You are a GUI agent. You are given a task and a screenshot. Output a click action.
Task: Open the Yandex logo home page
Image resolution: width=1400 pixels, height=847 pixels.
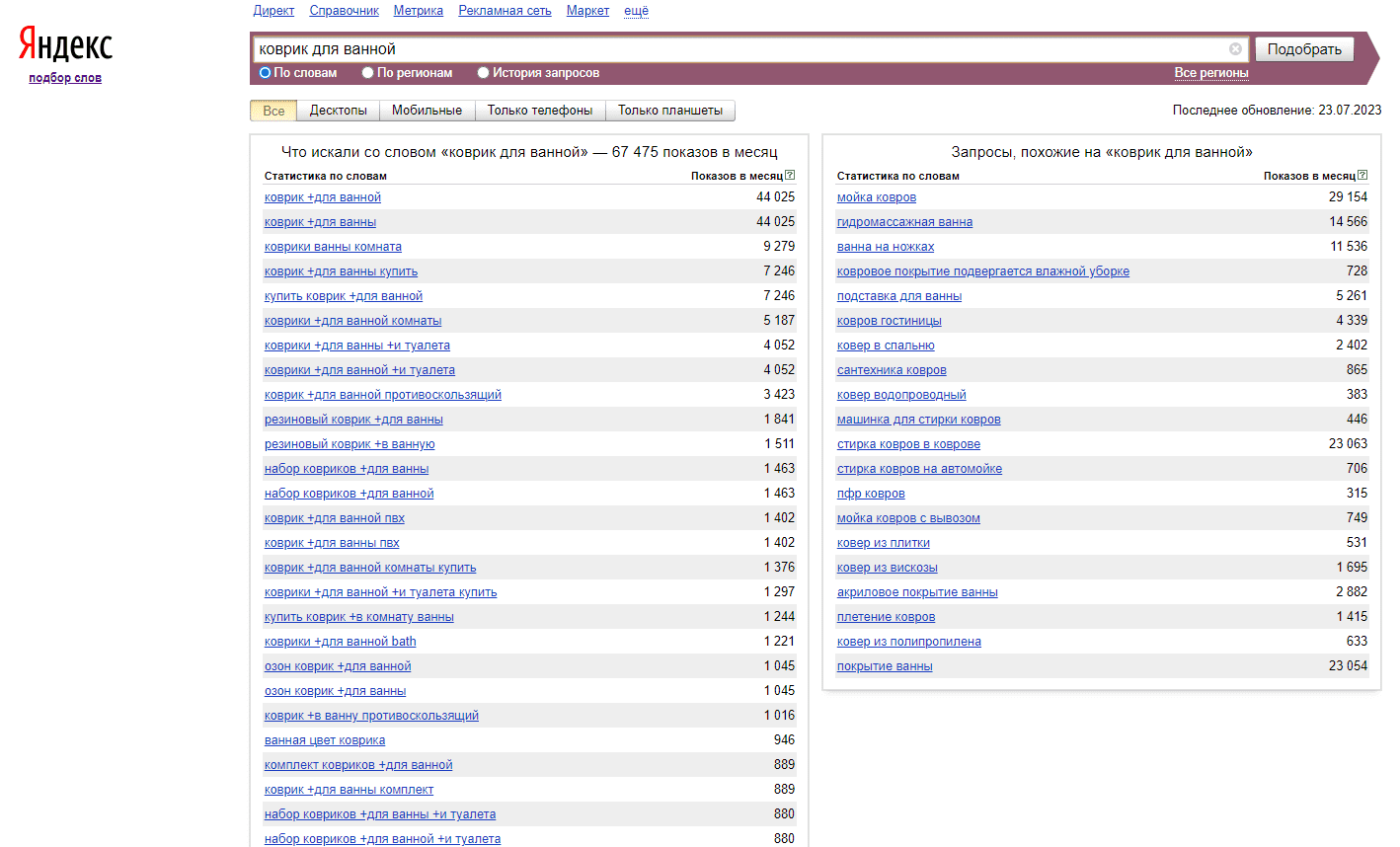[x=65, y=44]
